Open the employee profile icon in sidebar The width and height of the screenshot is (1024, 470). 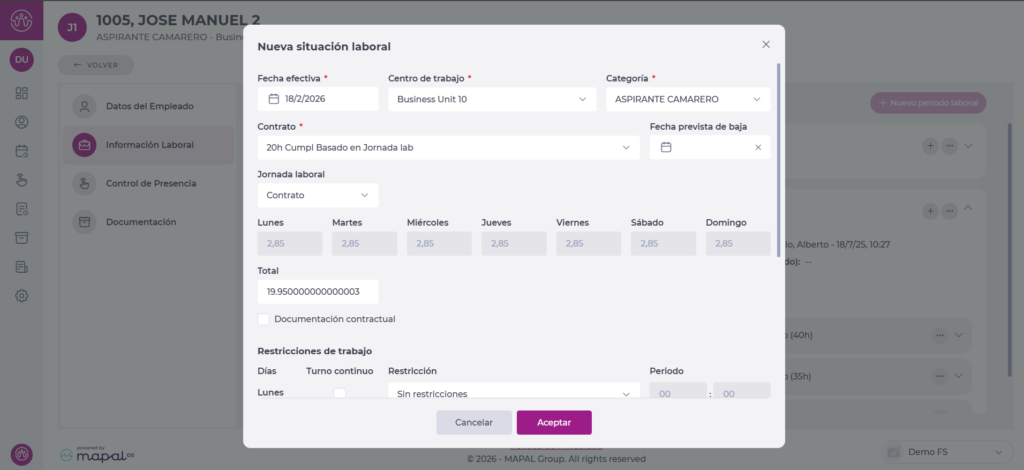pyautogui.click(x=22, y=123)
